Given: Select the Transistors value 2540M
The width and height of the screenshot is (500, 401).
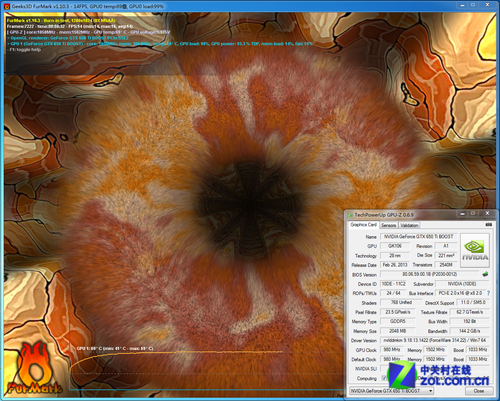Looking at the screenshot, I should pos(446,265).
